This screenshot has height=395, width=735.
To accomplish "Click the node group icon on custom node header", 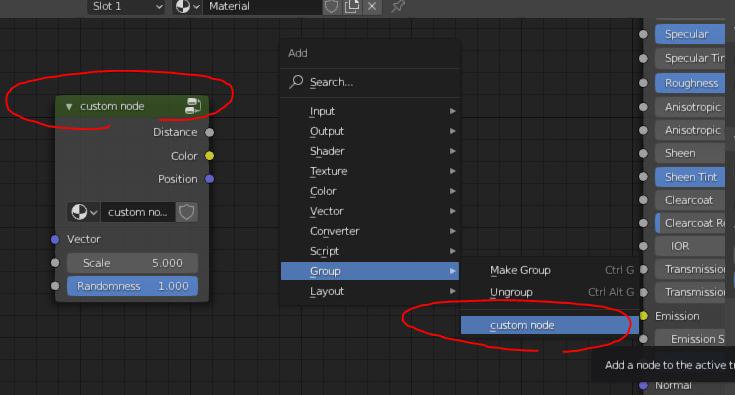I will click(193, 106).
